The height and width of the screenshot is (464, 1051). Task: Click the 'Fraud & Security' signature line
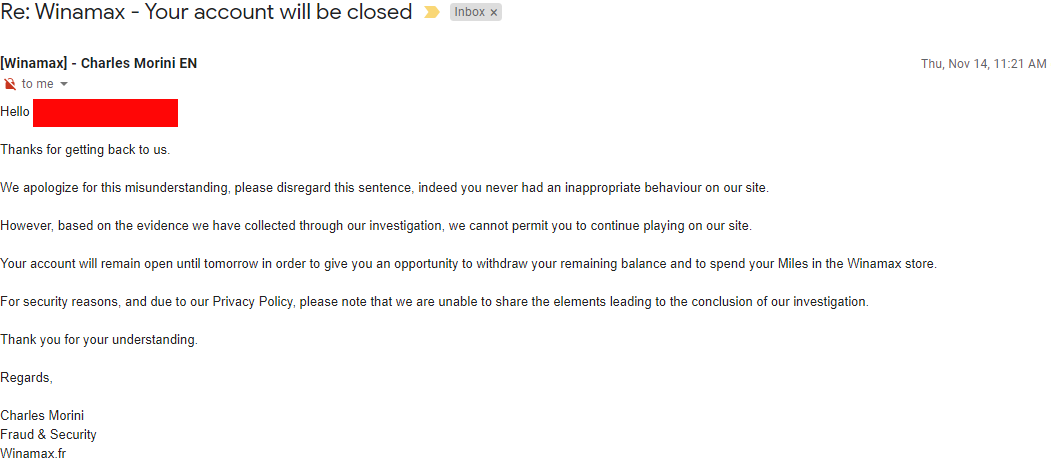[x=48, y=435]
